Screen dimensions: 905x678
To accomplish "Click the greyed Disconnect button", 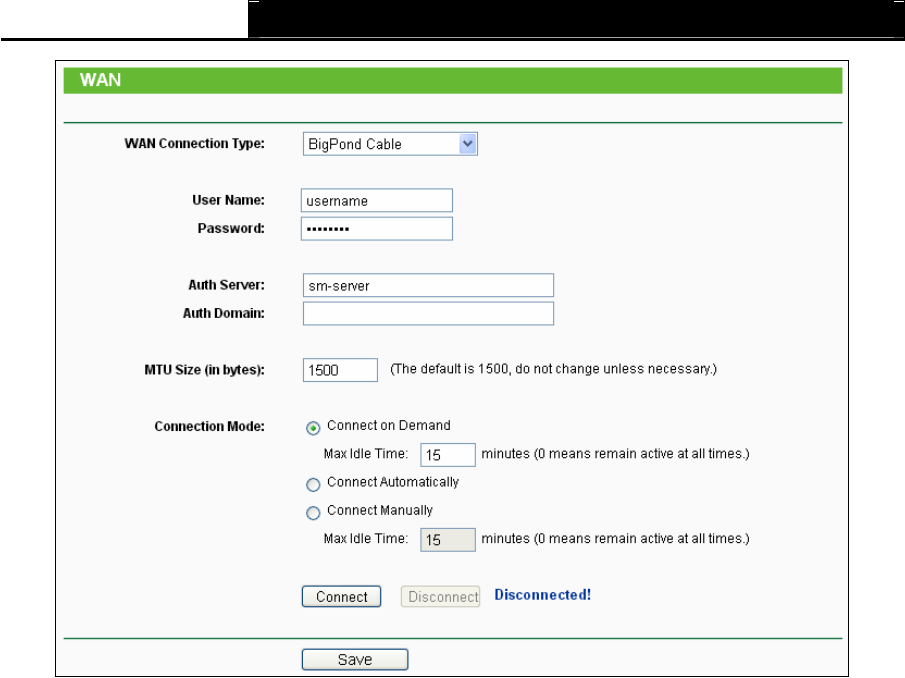I will 440,597.
